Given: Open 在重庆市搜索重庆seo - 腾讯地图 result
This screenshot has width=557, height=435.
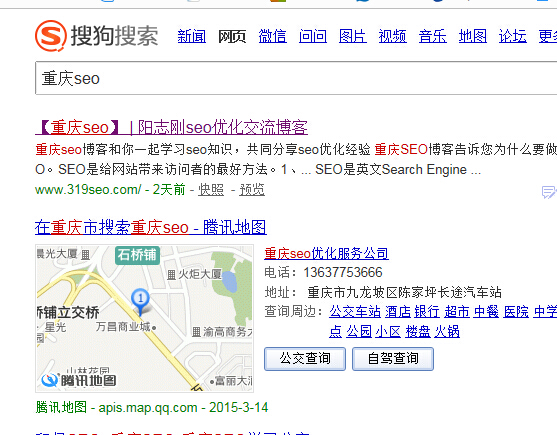Looking at the screenshot, I should pyautogui.click(x=151, y=227).
